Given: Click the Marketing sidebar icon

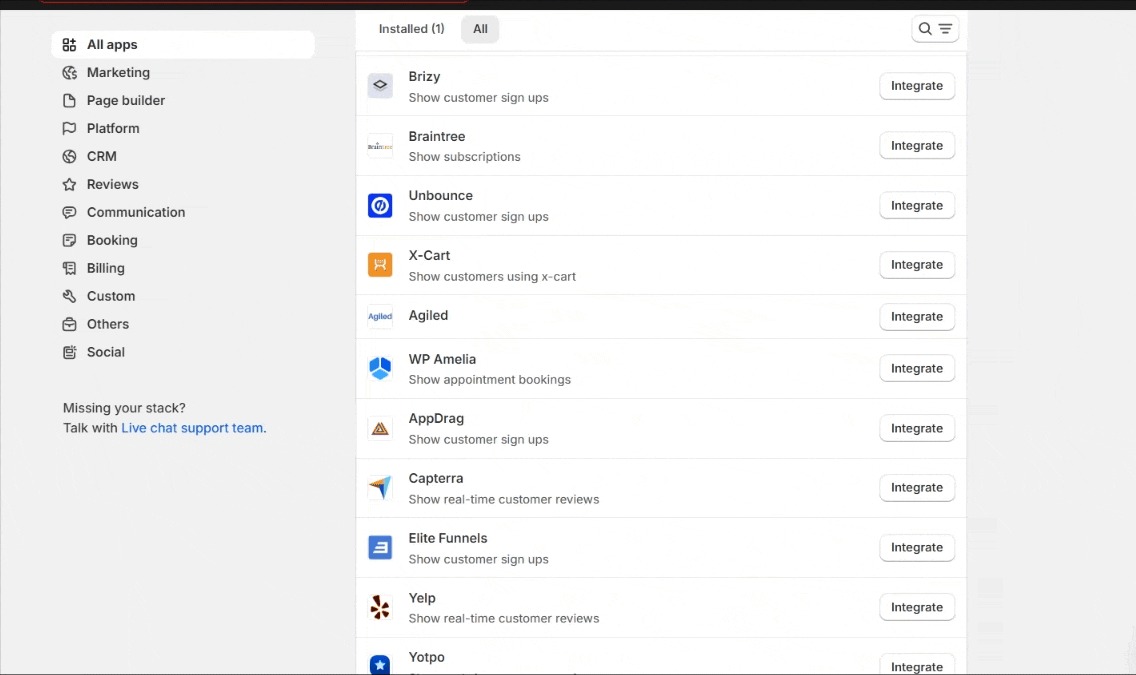Looking at the screenshot, I should pos(70,72).
